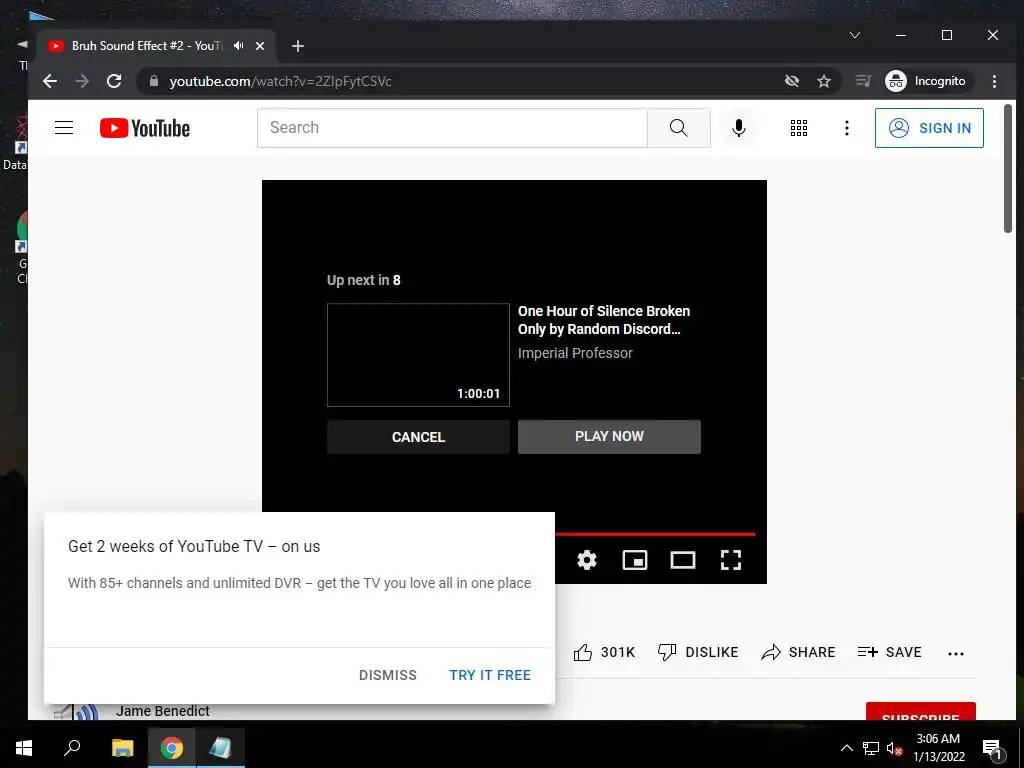1024x768 pixels.
Task: Open the YouTube apps grid
Action: (799, 128)
